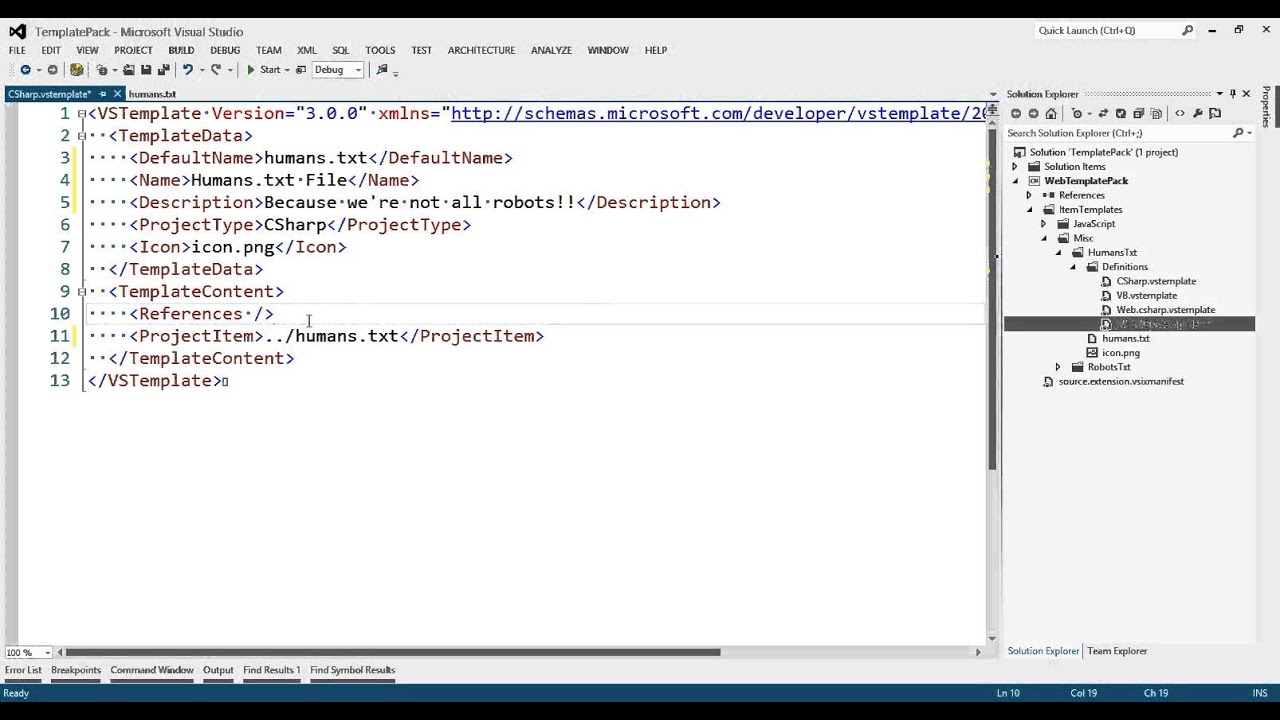Expand the References node in Solution Explorer
This screenshot has height=720, width=1280.
[1029, 196]
